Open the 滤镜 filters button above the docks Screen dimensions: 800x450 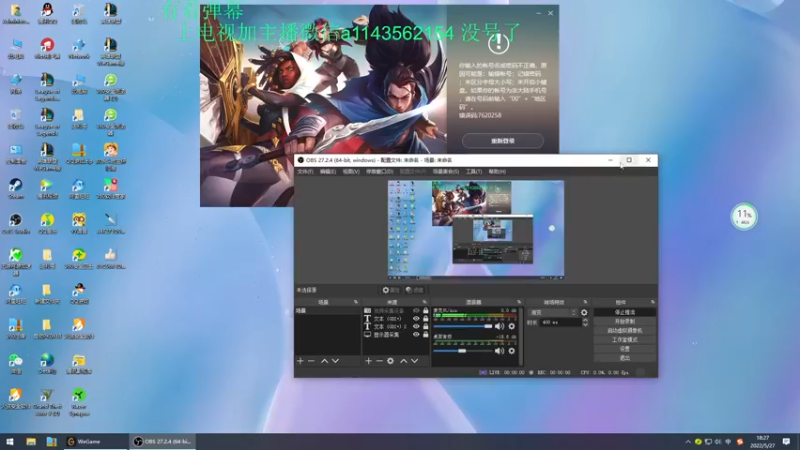pos(415,290)
